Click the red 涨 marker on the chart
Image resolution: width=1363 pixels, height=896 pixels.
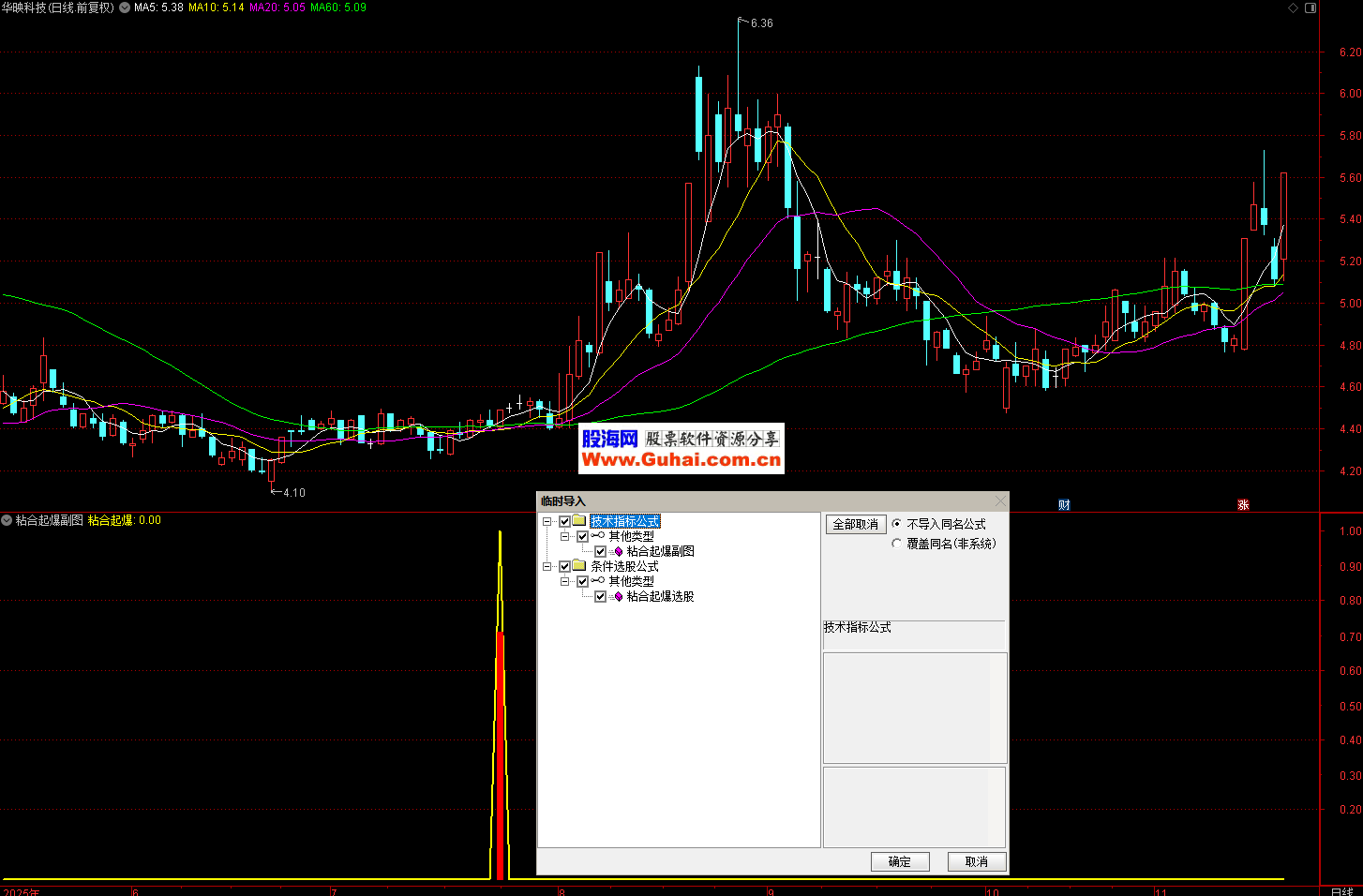pyautogui.click(x=1243, y=505)
